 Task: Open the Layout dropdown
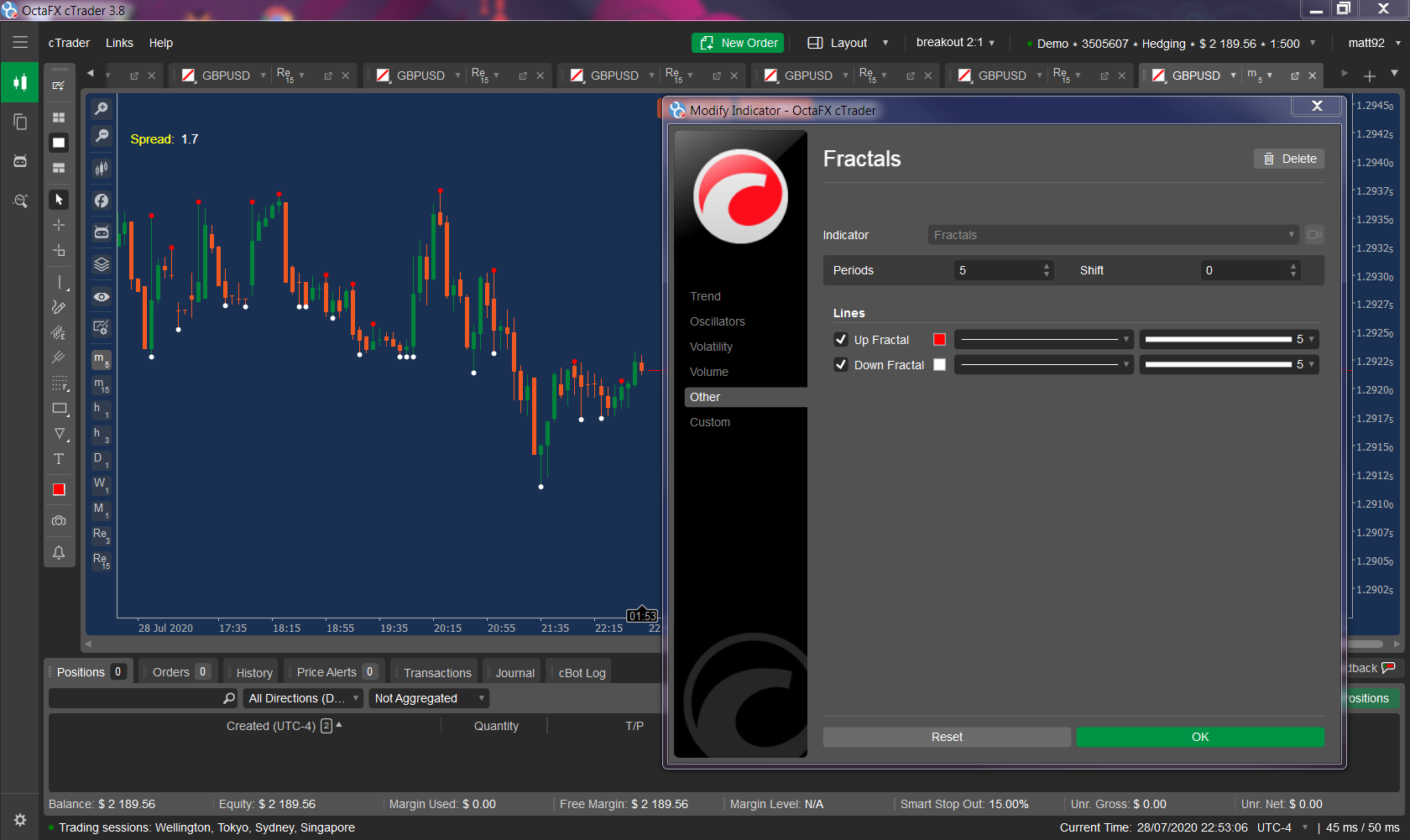click(849, 43)
